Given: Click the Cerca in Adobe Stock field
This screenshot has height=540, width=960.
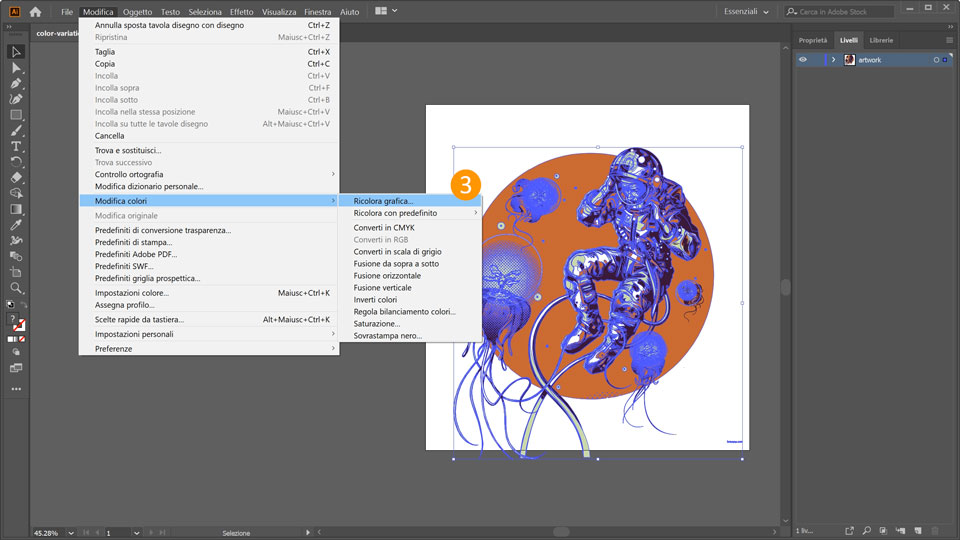Looking at the screenshot, I should [840, 12].
